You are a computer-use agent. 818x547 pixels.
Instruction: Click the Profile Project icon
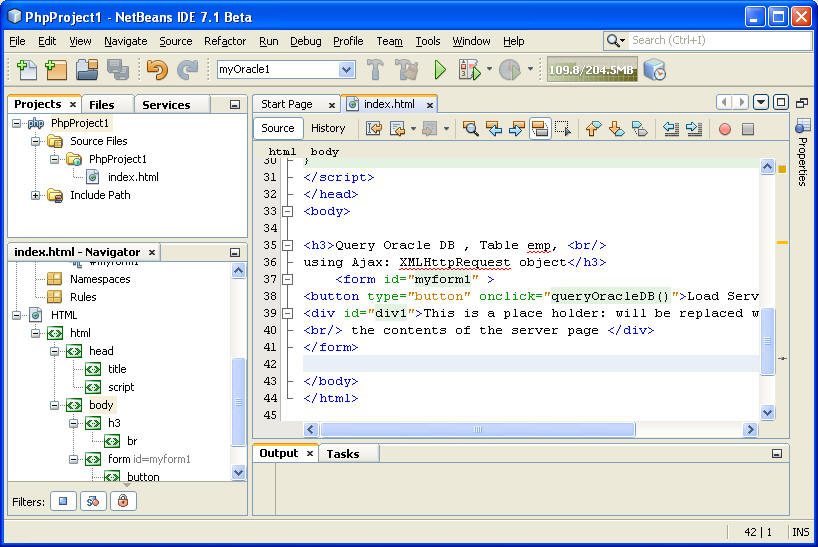[x=510, y=69]
